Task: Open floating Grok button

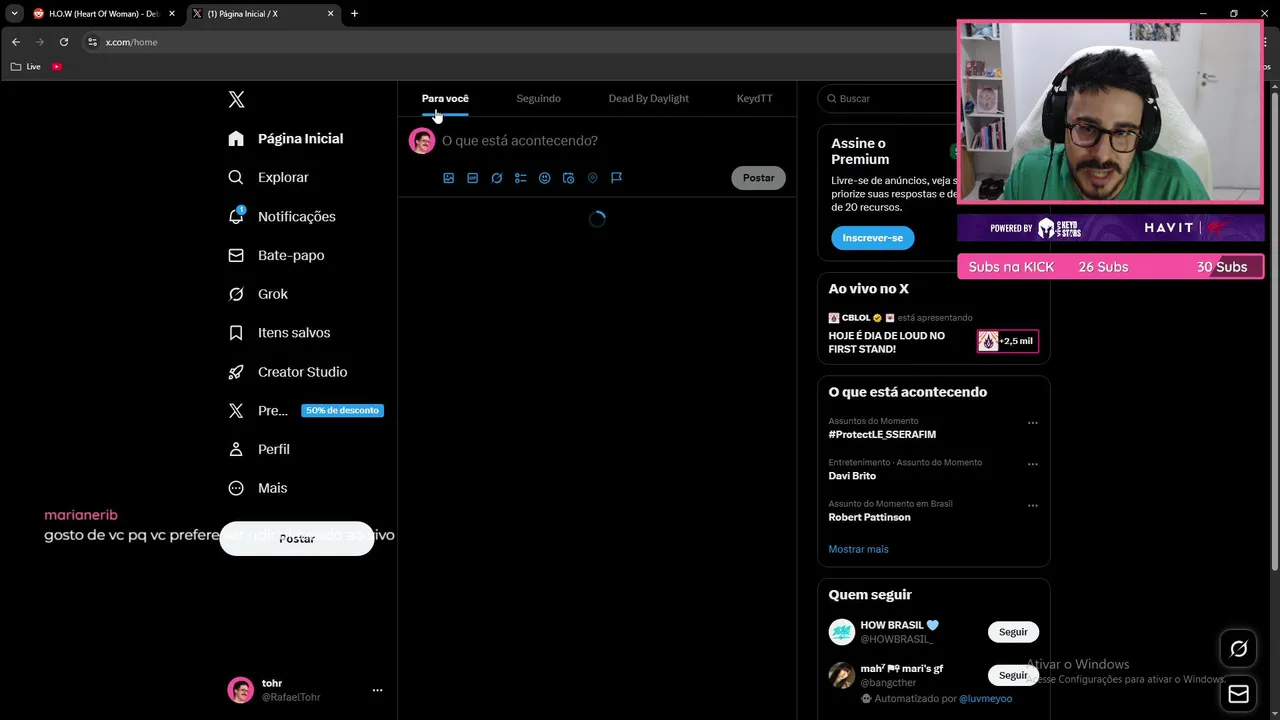Action: (x=1238, y=649)
